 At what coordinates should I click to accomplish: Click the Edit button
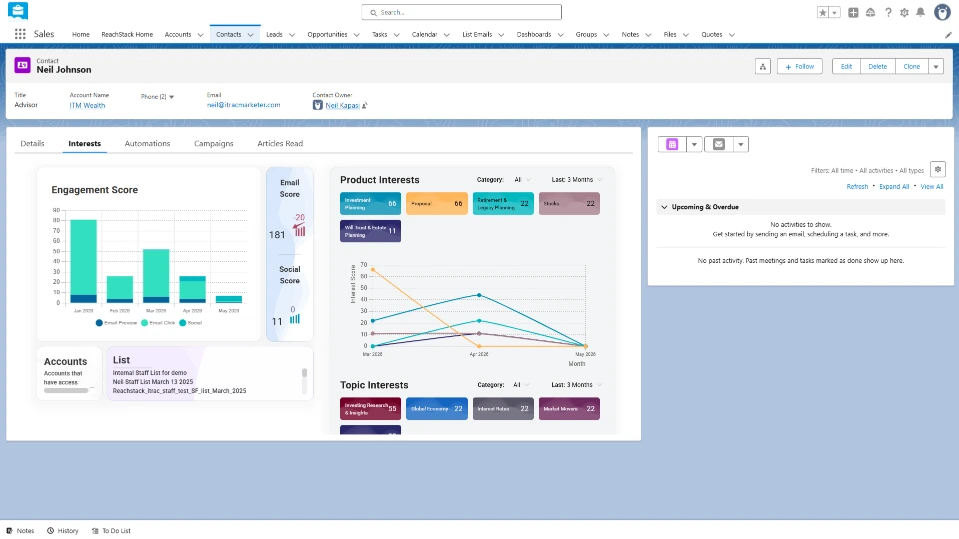846,67
